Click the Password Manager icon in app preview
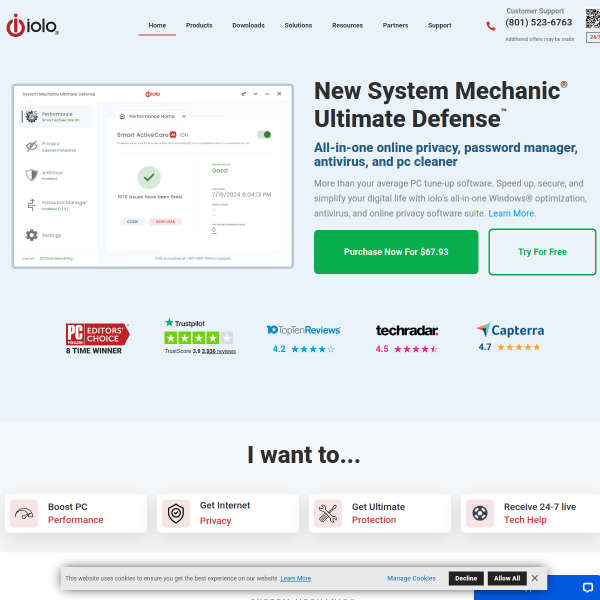 31,205
